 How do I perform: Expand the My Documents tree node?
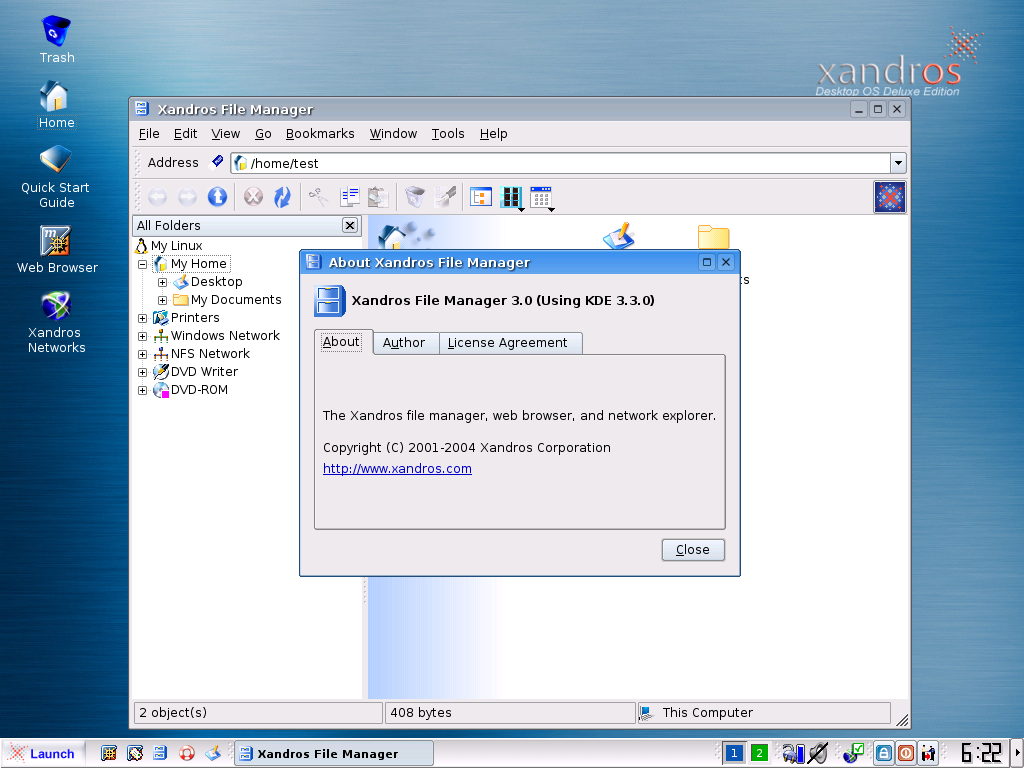[x=163, y=300]
